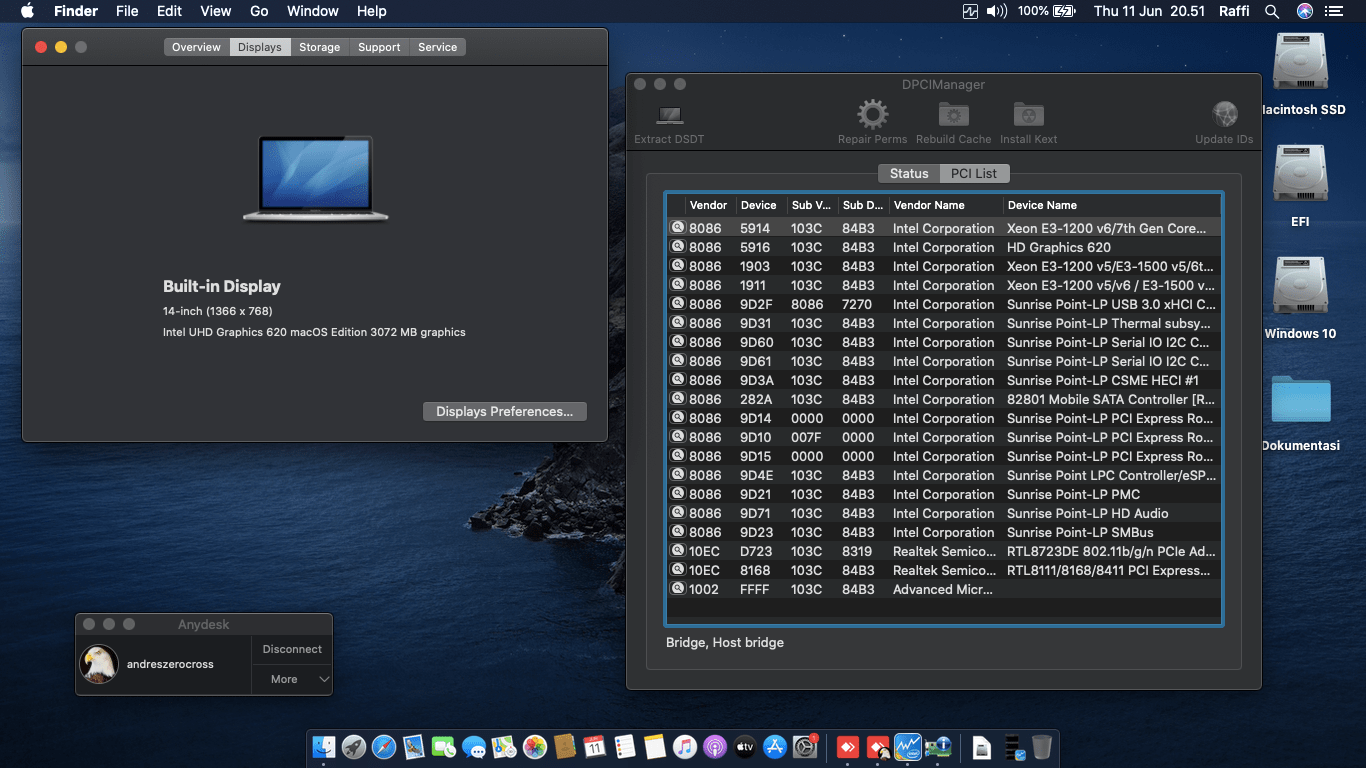Viewport: 1366px width, 768px height.
Task: Open Messages from the Dock
Action: click(474, 747)
